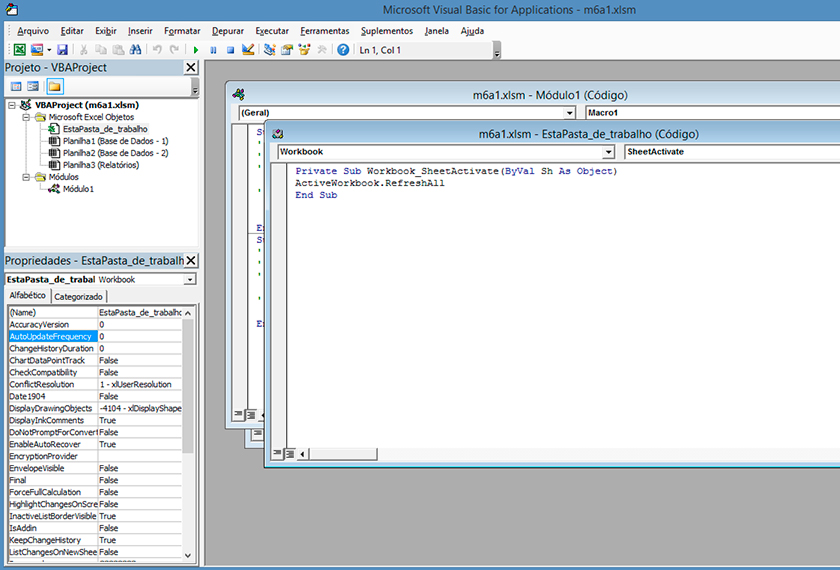The height and width of the screenshot is (570, 840).
Task: Open the Ferramentas menu
Action: tap(325, 31)
